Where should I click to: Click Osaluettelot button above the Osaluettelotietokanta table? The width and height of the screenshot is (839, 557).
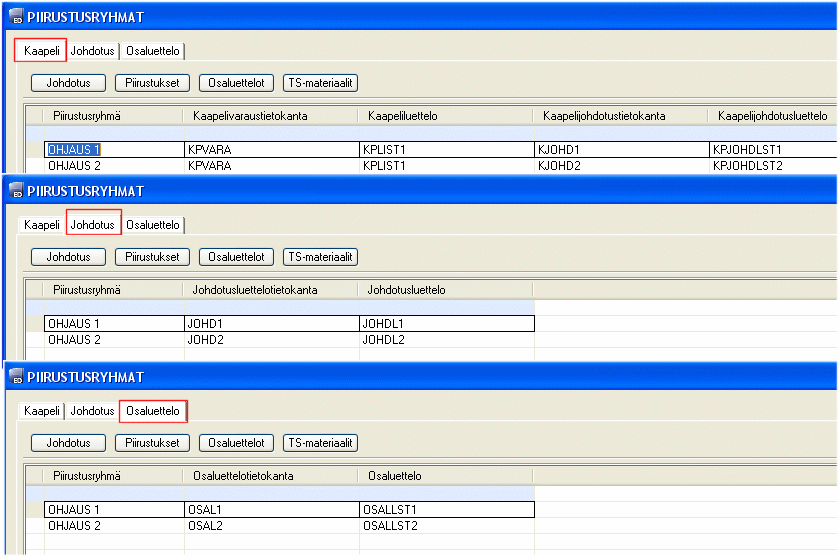point(236,442)
